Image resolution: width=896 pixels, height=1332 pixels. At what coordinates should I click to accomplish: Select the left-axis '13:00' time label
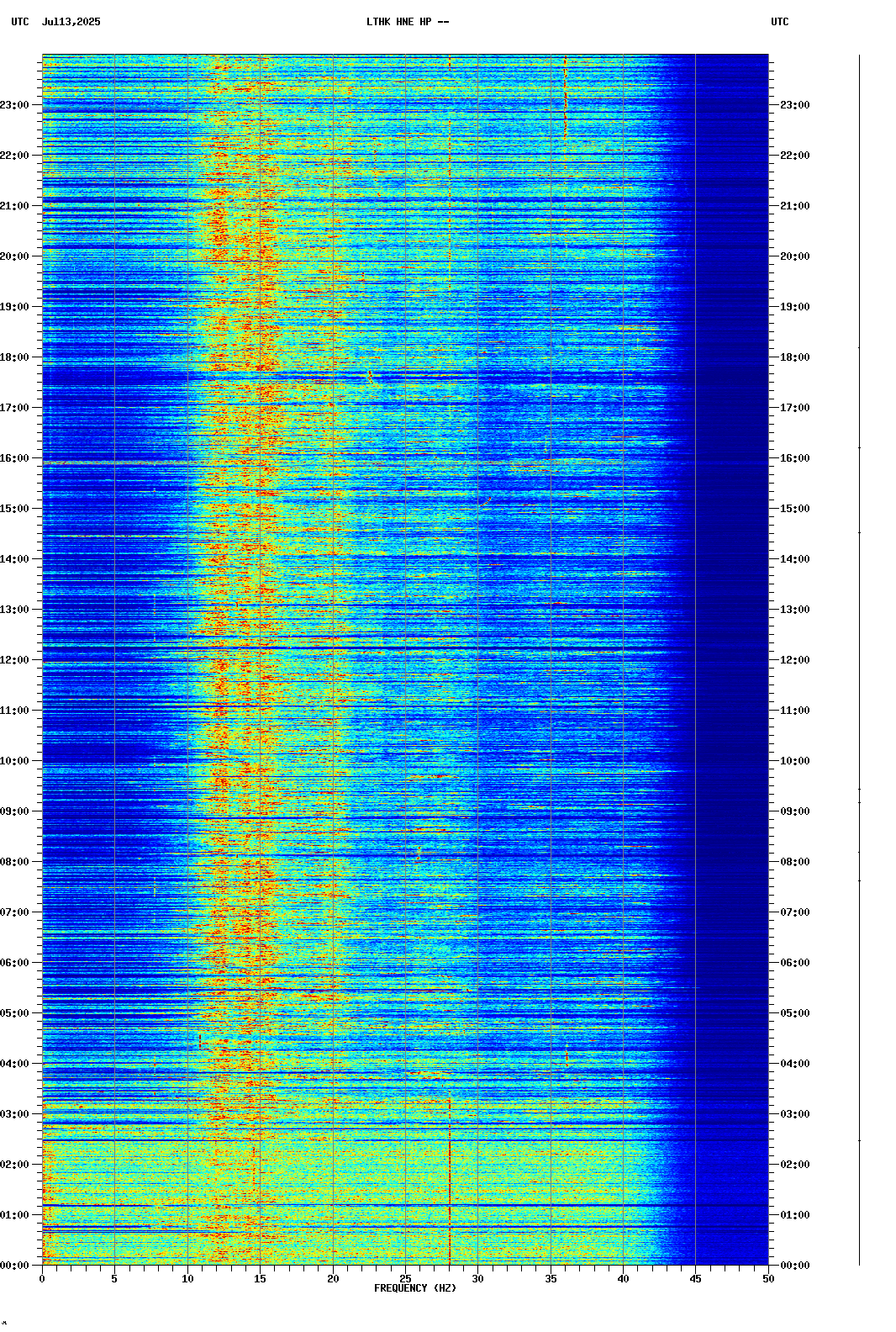[x=14, y=610]
